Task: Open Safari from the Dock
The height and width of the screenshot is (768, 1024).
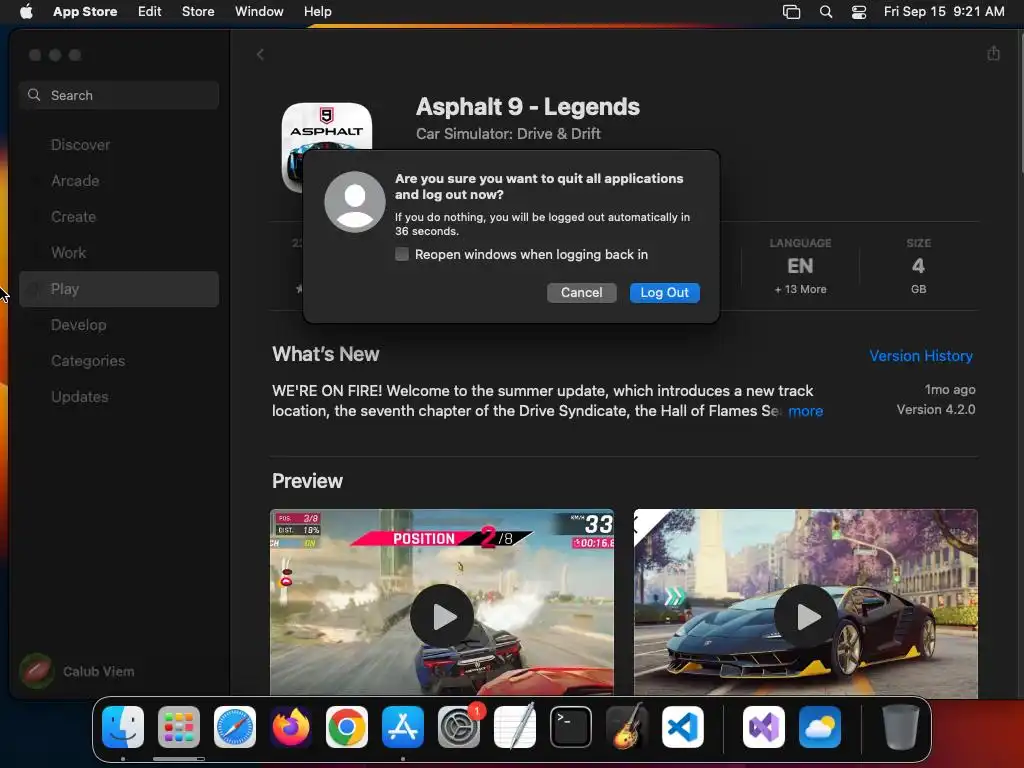Action: (x=235, y=727)
